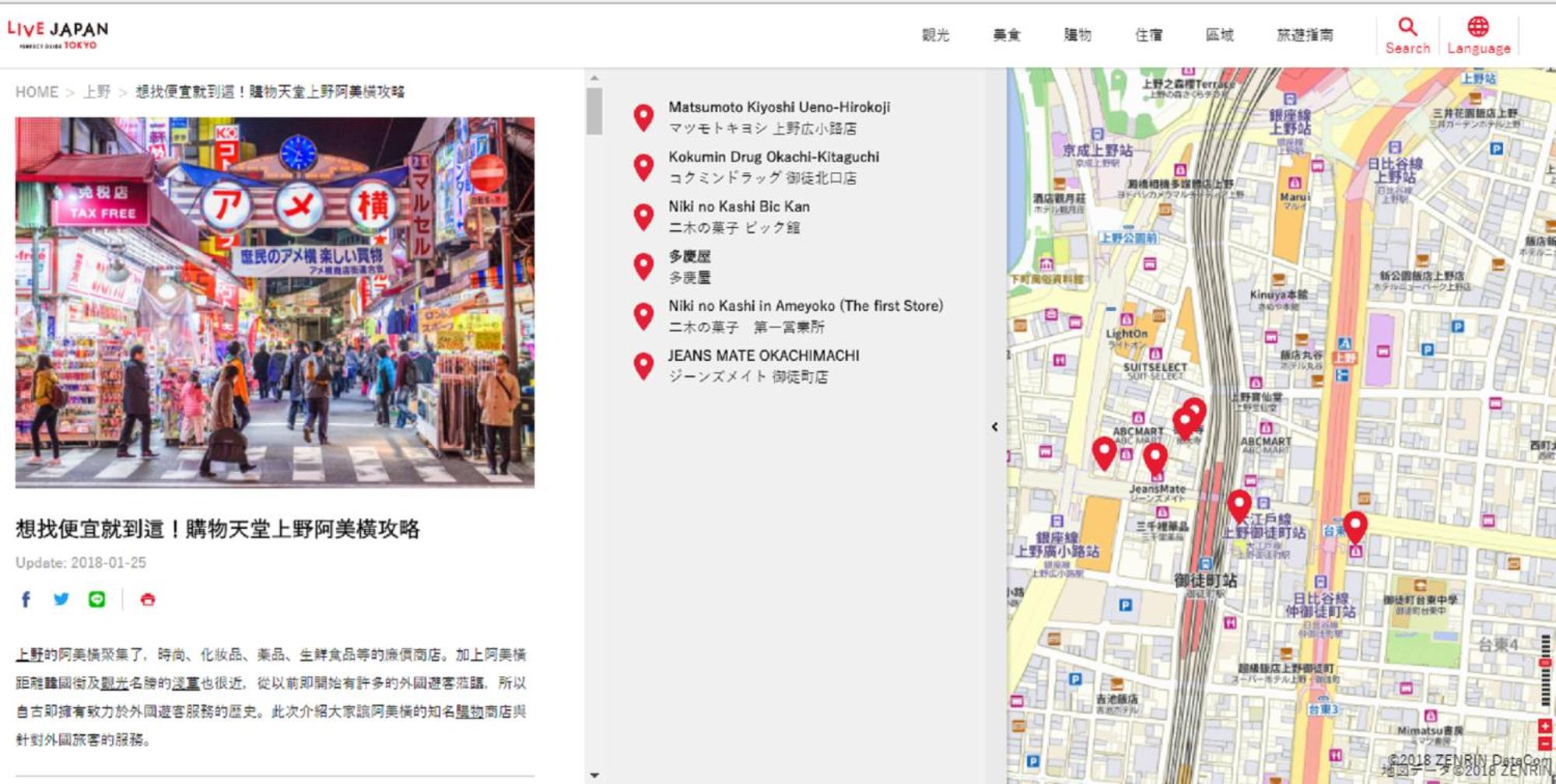Click the Ameyoko street hero photo
This screenshot has width=1556, height=784.
coord(275,302)
